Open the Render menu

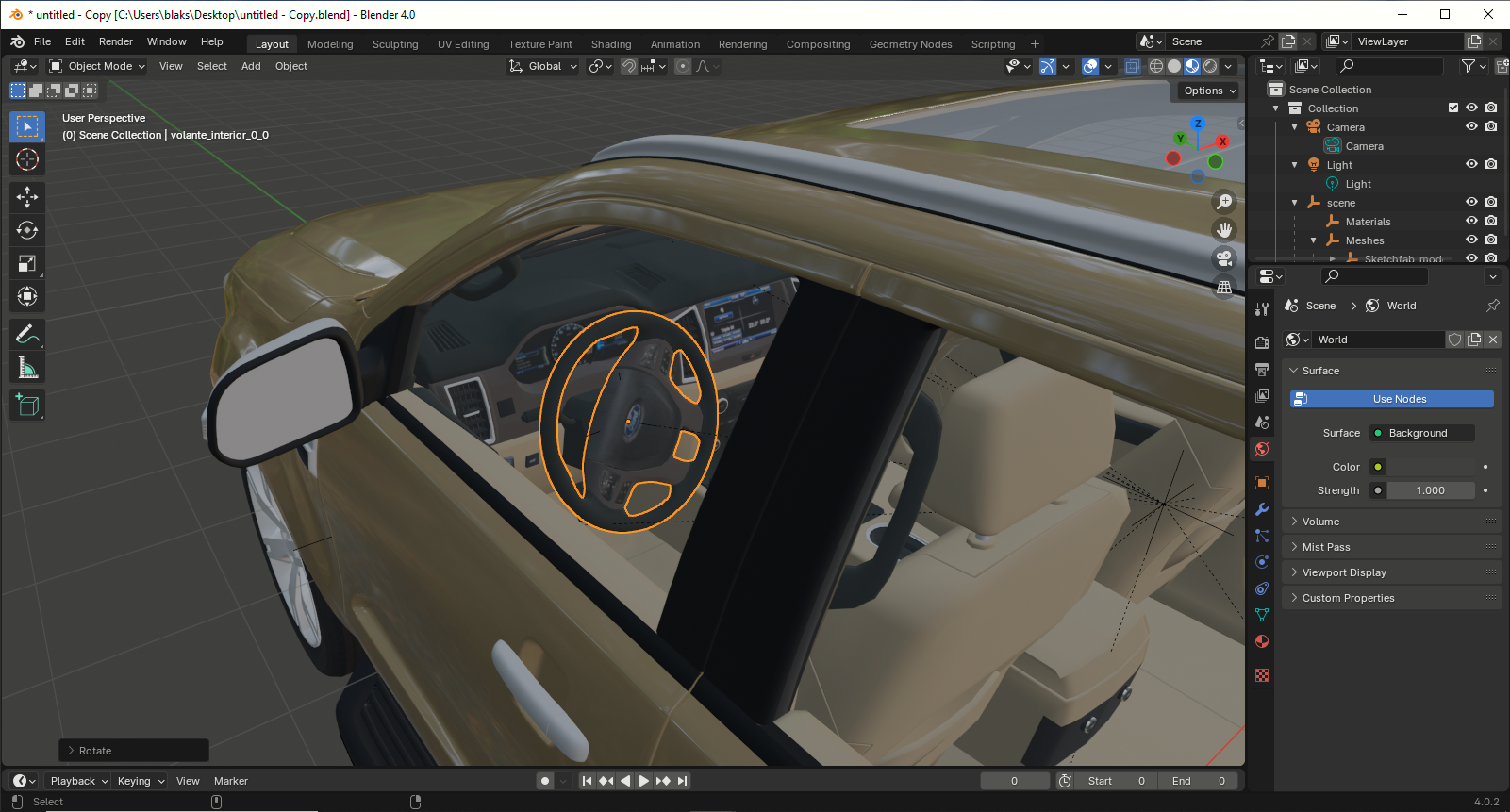pyautogui.click(x=115, y=41)
